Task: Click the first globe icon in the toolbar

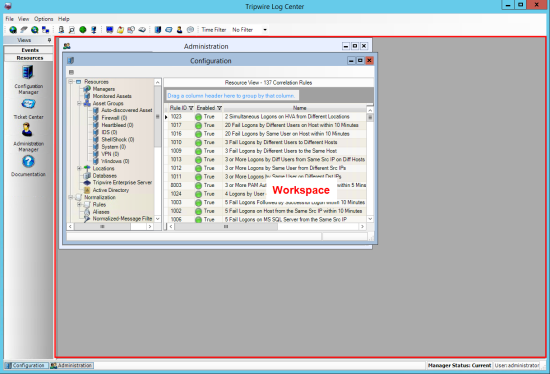Action: point(13,30)
